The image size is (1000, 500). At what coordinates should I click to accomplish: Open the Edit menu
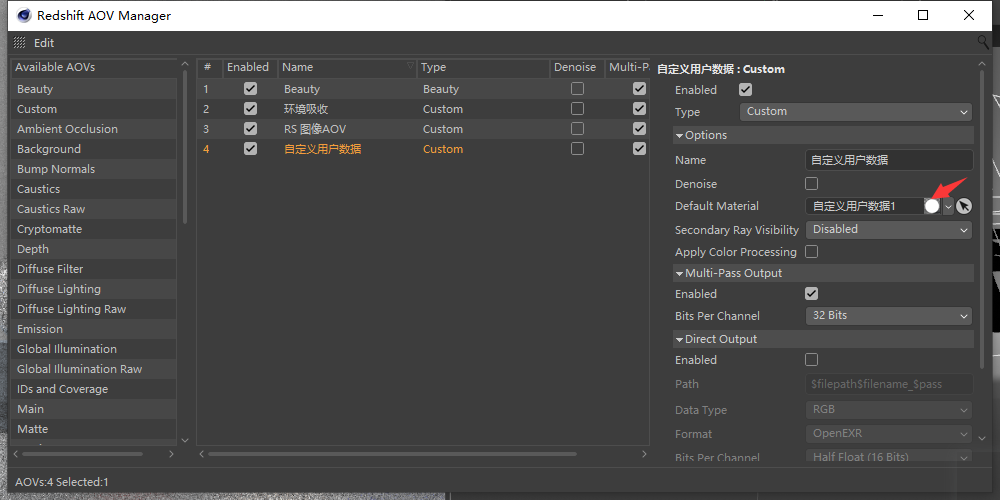tap(44, 43)
